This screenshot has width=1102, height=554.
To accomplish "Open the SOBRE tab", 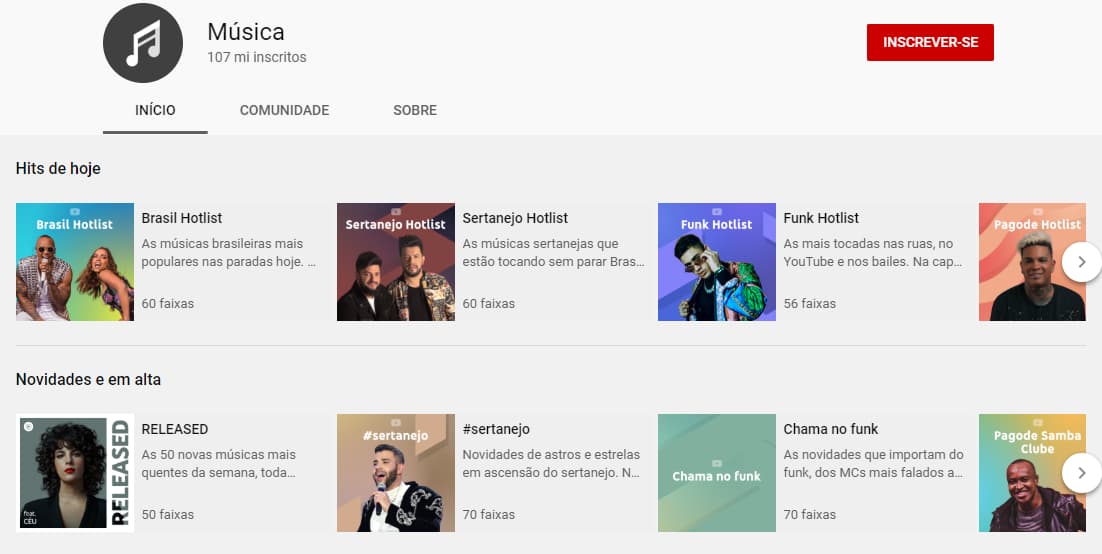I will (x=415, y=110).
